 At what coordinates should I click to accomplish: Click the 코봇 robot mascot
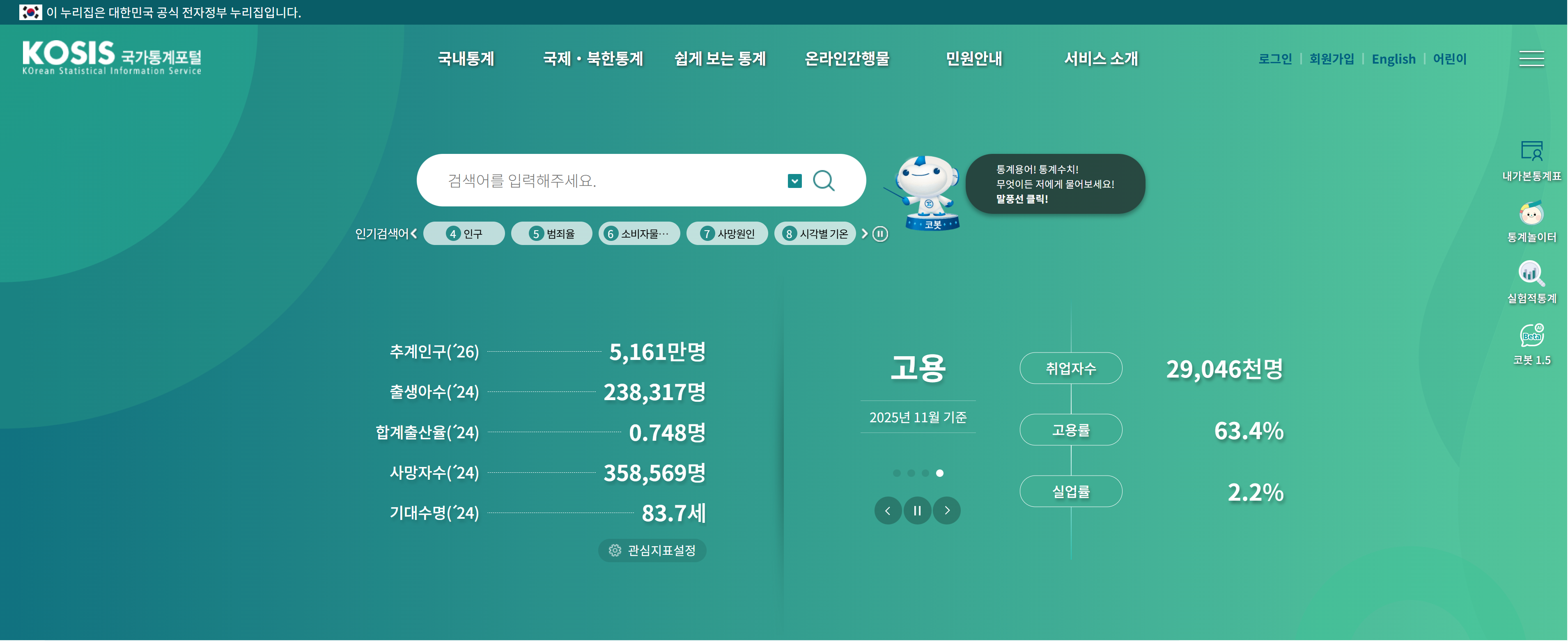point(926,190)
